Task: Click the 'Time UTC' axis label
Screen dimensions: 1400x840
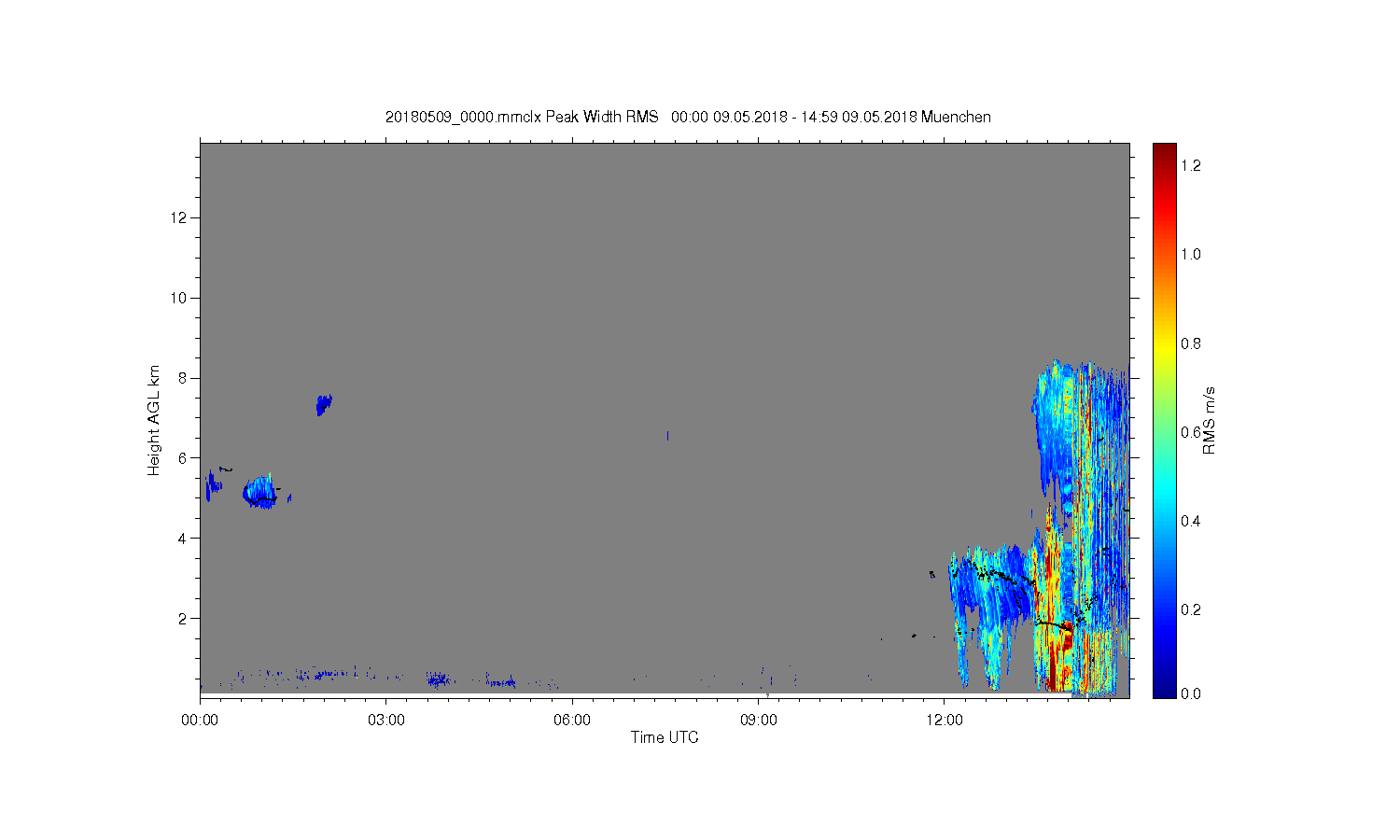Action: pos(665,737)
